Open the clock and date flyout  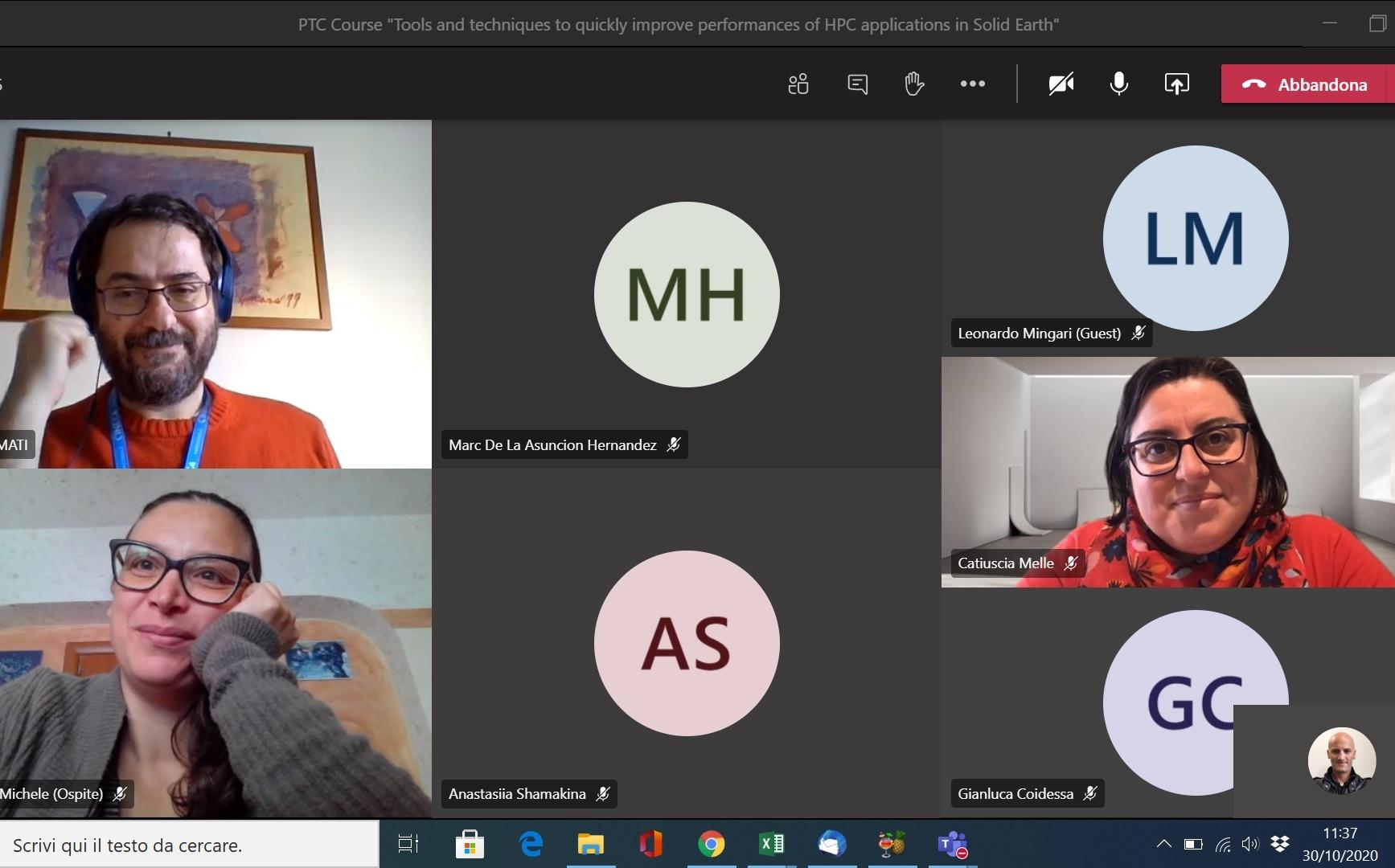point(1340,844)
